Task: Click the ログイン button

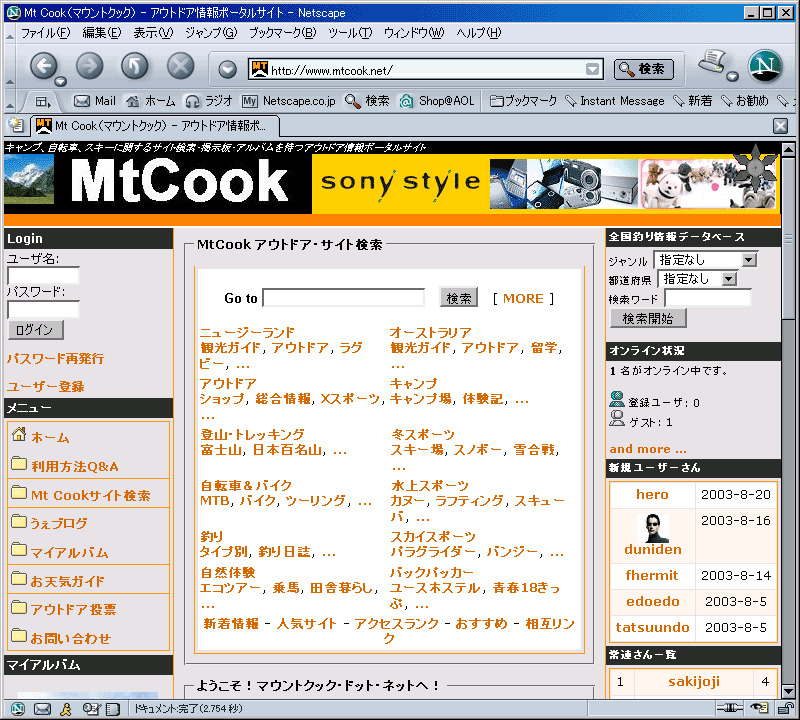Action: 36,330
